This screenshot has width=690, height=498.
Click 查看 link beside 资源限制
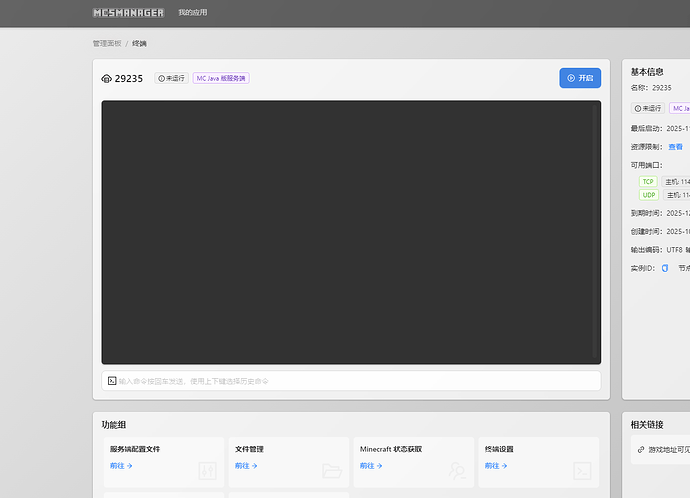676,146
